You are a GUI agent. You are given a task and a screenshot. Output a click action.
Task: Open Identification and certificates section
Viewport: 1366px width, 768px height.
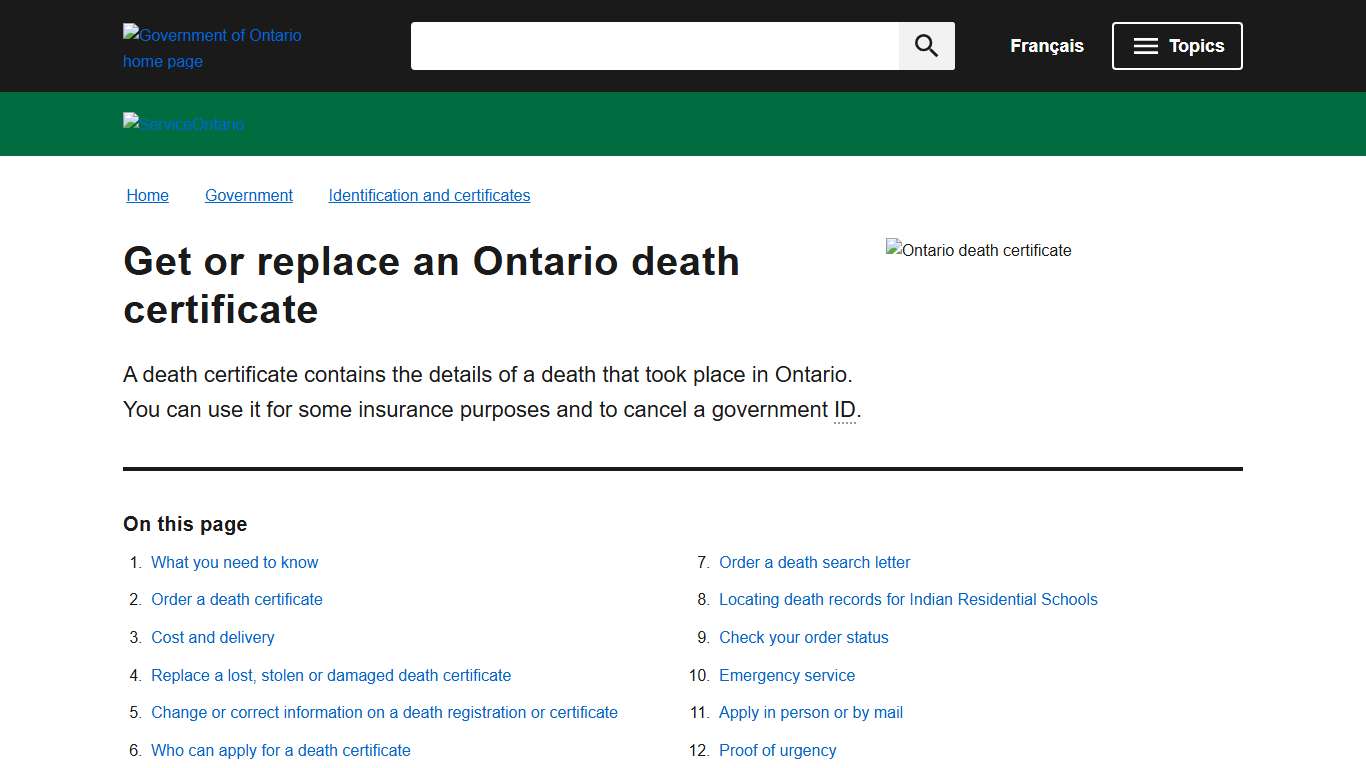[429, 195]
